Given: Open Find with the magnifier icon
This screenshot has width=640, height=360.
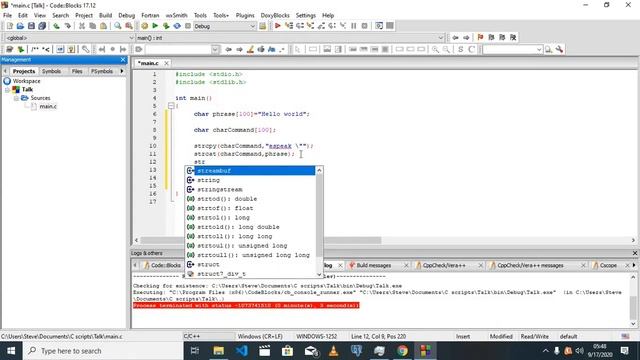Looking at the screenshot, I should point(118,26).
